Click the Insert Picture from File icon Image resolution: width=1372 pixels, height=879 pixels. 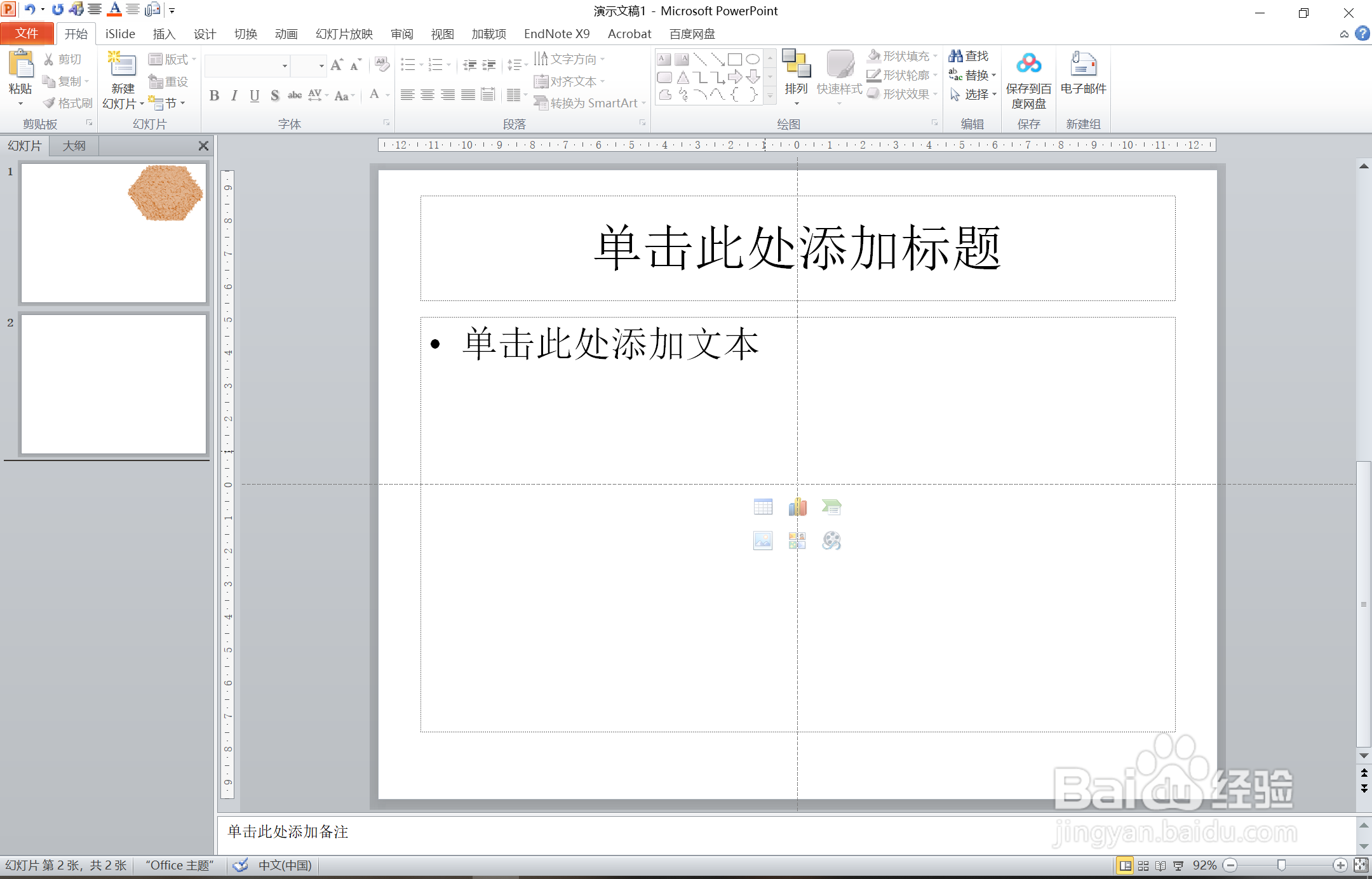(x=763, y=540)
